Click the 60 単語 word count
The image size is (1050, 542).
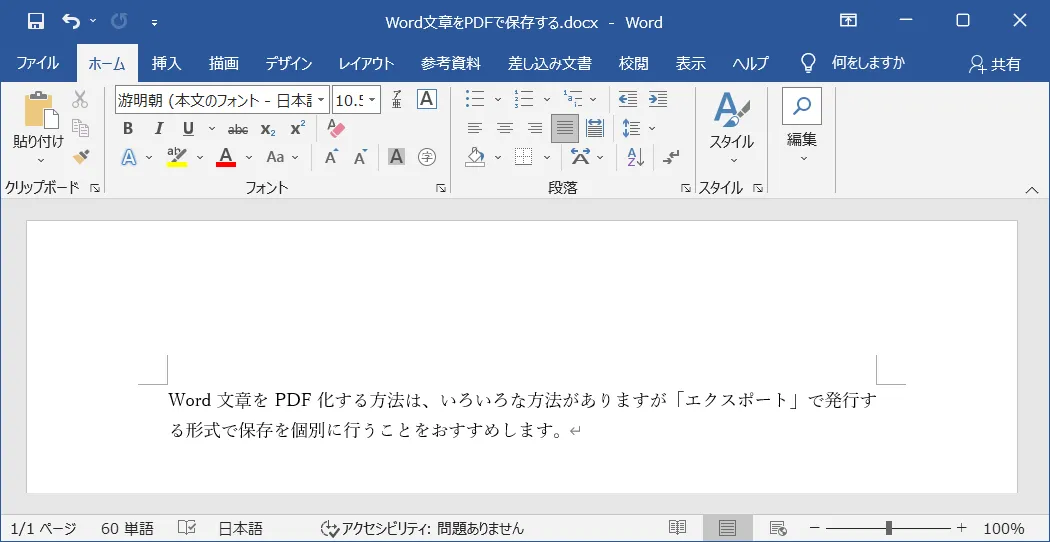coord(127,529)
